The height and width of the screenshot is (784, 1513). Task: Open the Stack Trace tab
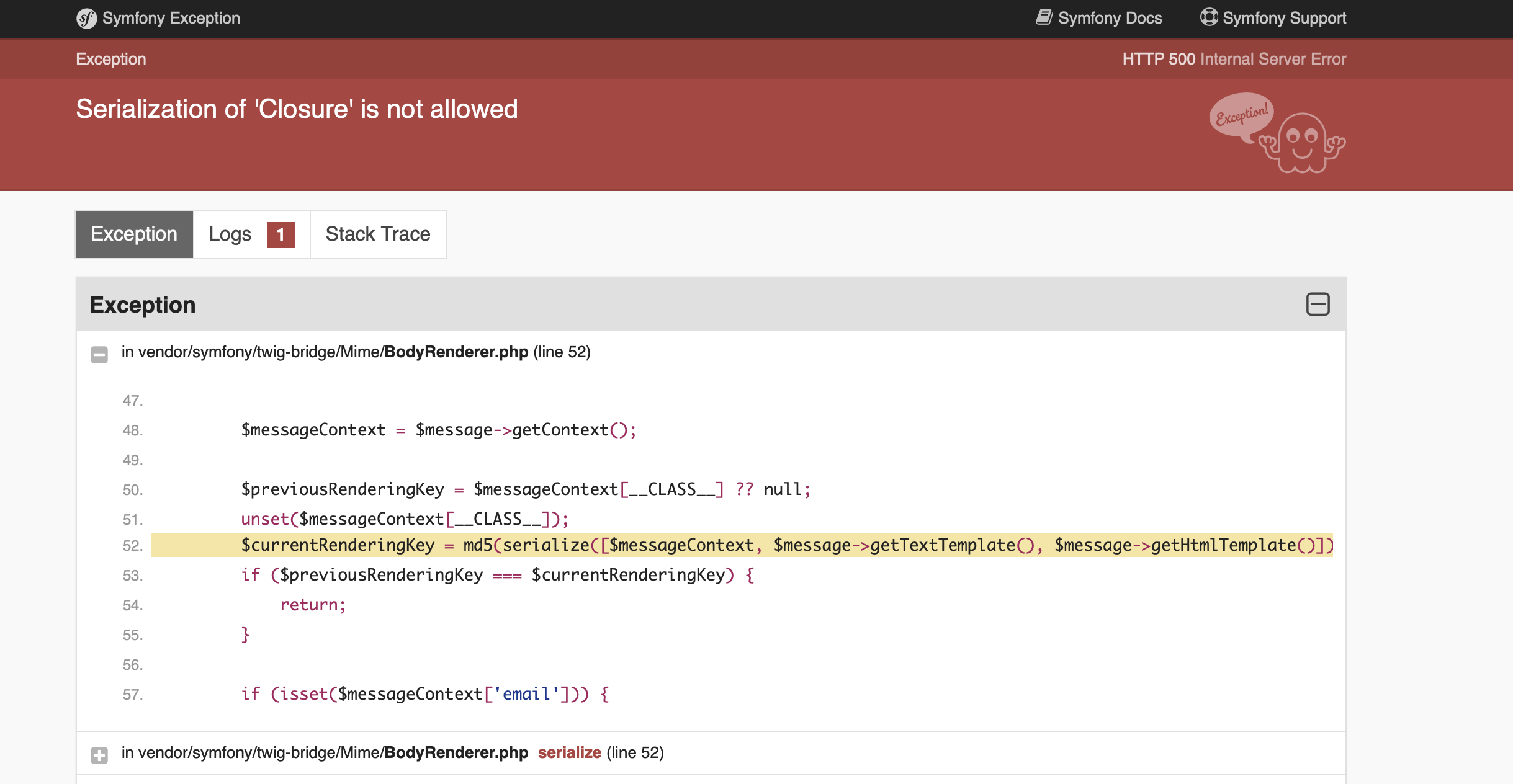point(378,234)
